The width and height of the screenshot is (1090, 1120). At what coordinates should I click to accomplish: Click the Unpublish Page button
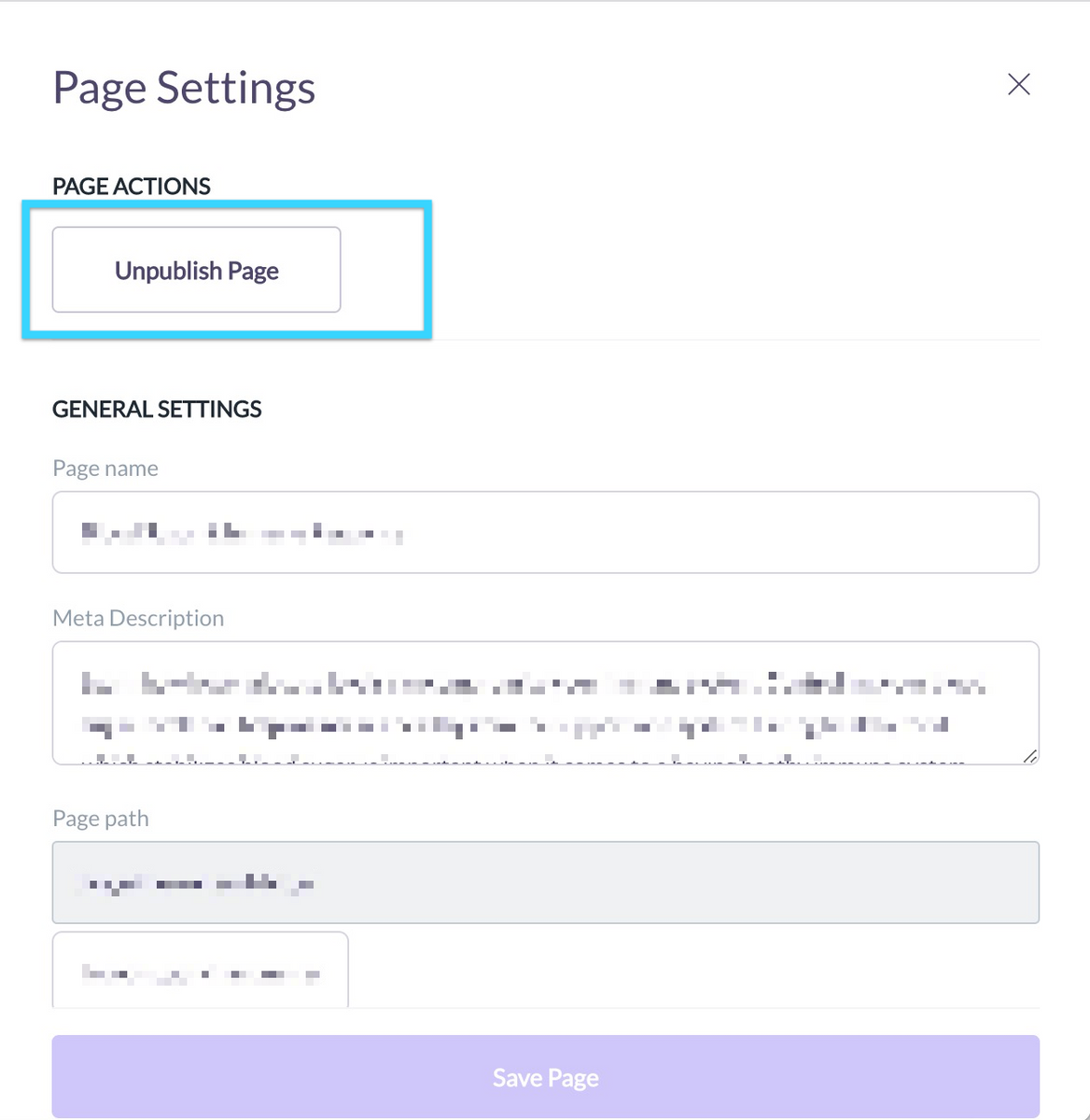(x=196, y=270)
